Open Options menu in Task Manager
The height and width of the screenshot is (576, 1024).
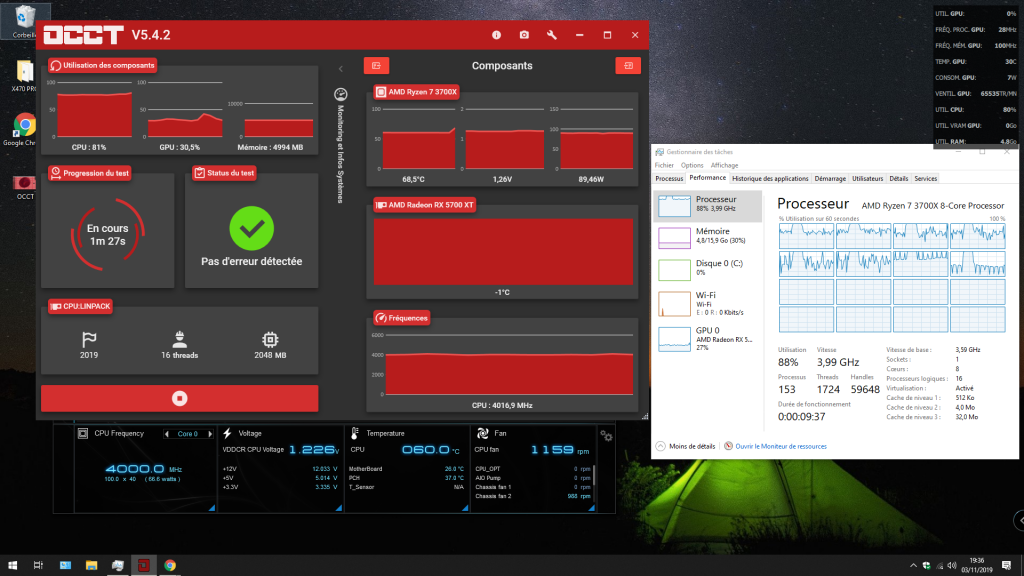(x=692, y=165)
